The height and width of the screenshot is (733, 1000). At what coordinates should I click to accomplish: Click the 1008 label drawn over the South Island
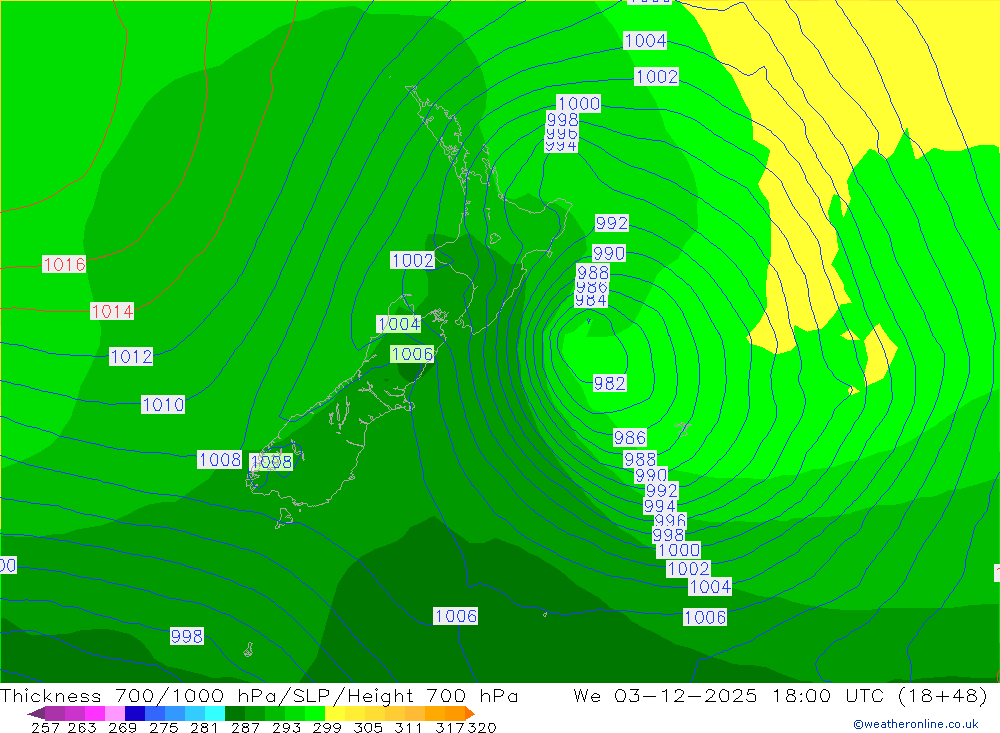click(271, 462)
